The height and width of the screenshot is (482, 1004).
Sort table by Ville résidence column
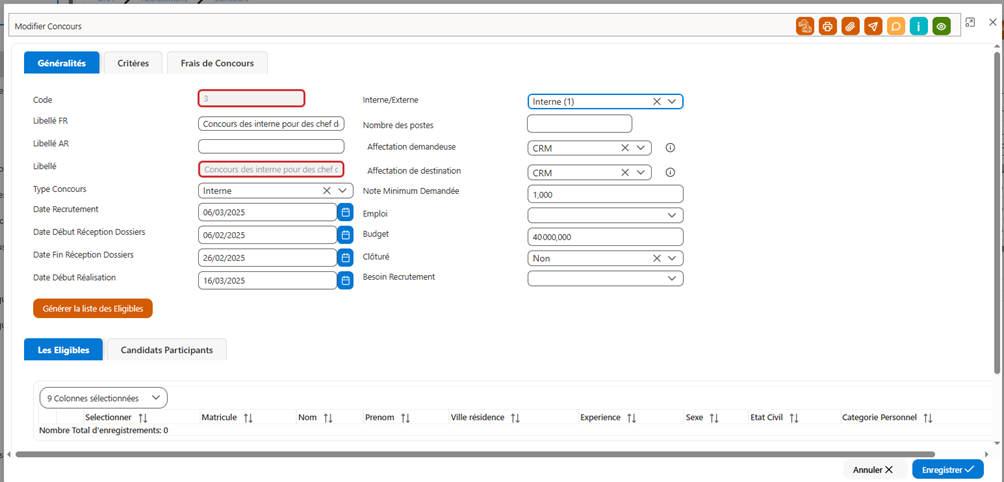(516, 417)
